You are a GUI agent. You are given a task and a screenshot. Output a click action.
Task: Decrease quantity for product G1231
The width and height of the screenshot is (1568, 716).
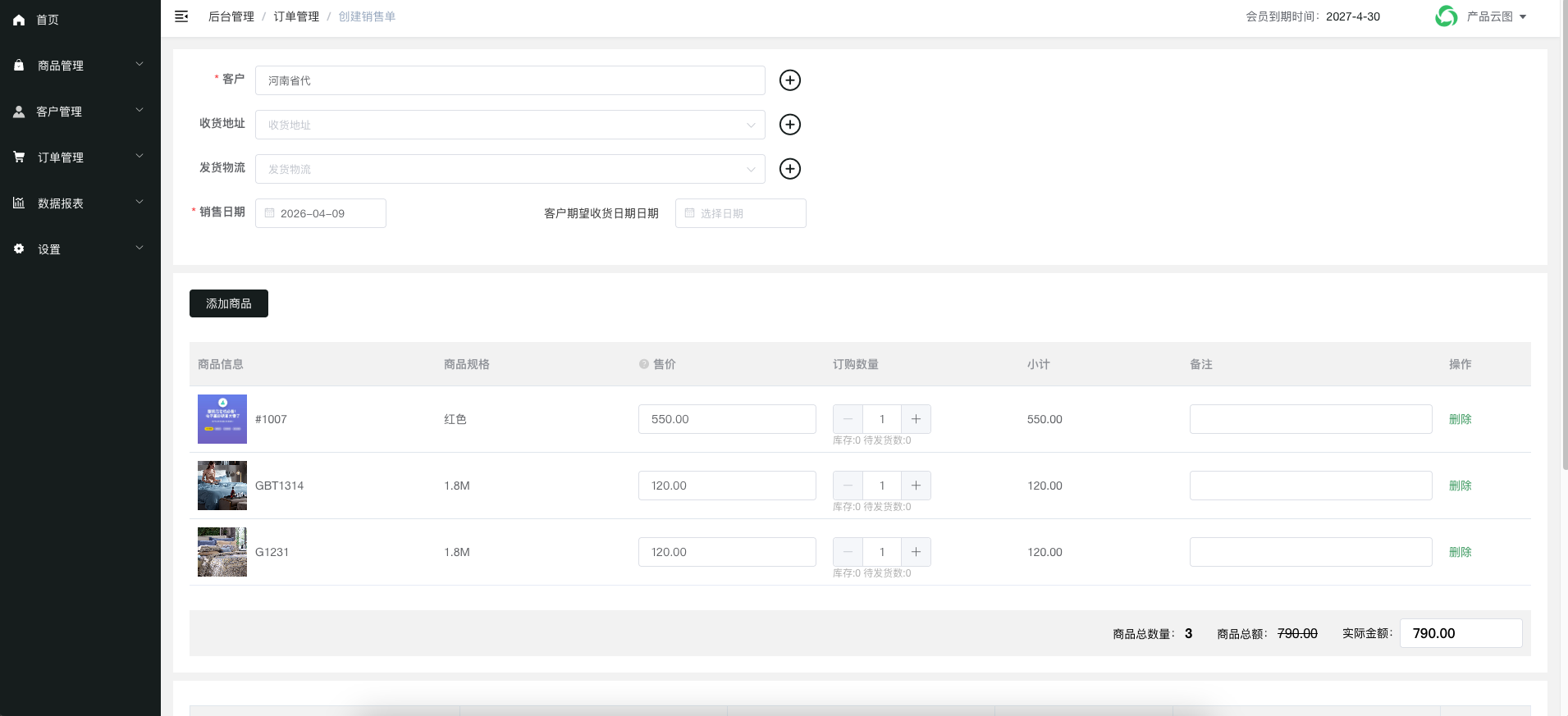tap(848, 552)
